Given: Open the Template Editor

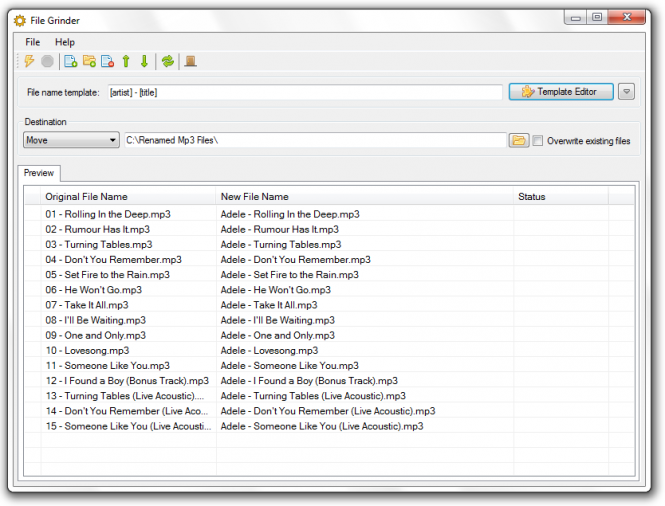Looking at the screenshot, I should (559, 92).
